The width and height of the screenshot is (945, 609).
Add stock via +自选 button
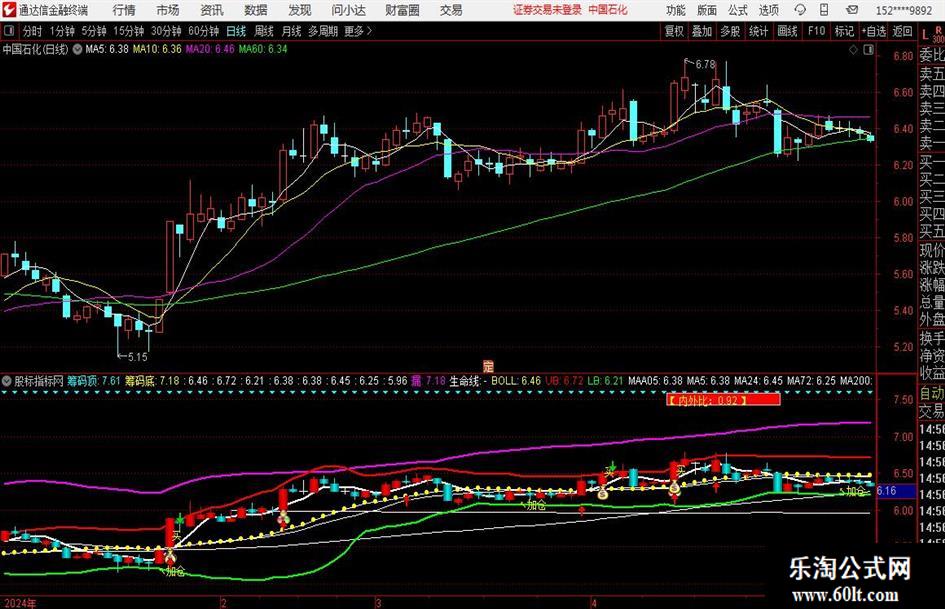pyautogui.click(x=874, y=31)
